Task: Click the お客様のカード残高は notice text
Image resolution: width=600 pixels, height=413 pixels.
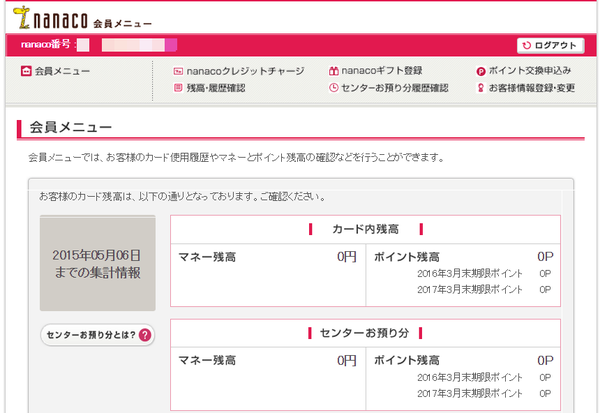Action: (x=183, y=197)
